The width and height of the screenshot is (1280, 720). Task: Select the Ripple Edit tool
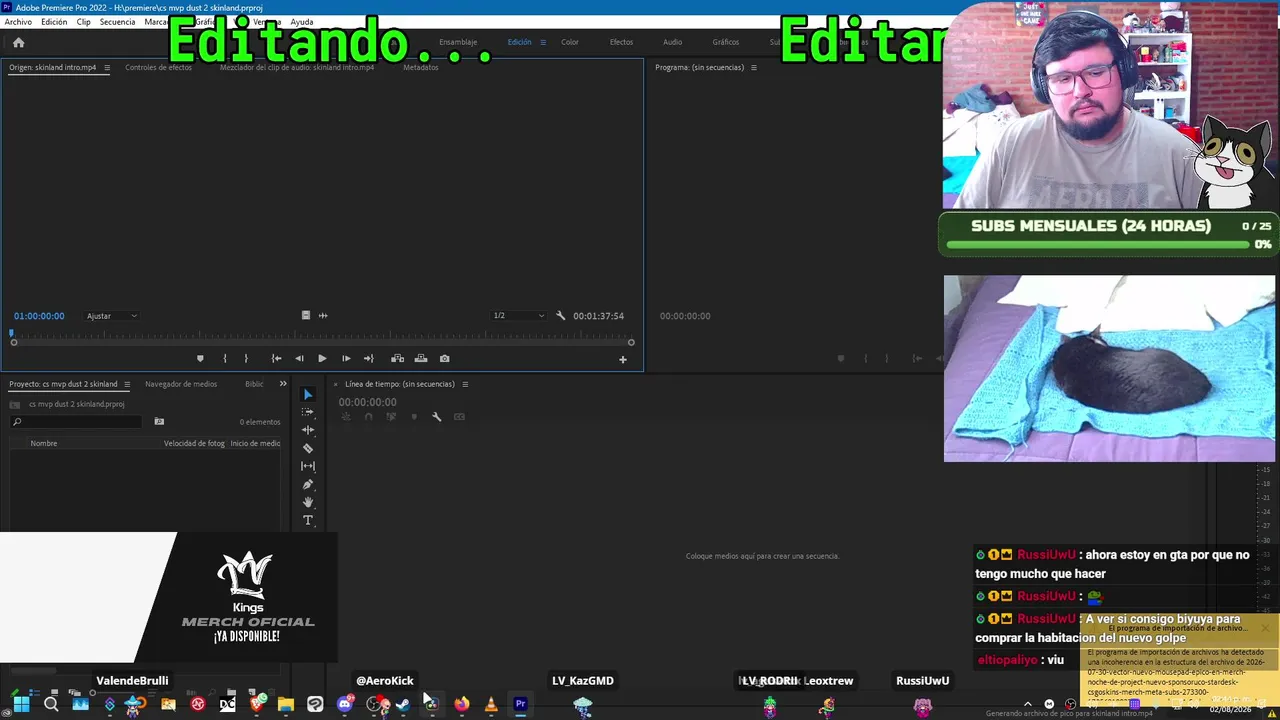point(308,430)
